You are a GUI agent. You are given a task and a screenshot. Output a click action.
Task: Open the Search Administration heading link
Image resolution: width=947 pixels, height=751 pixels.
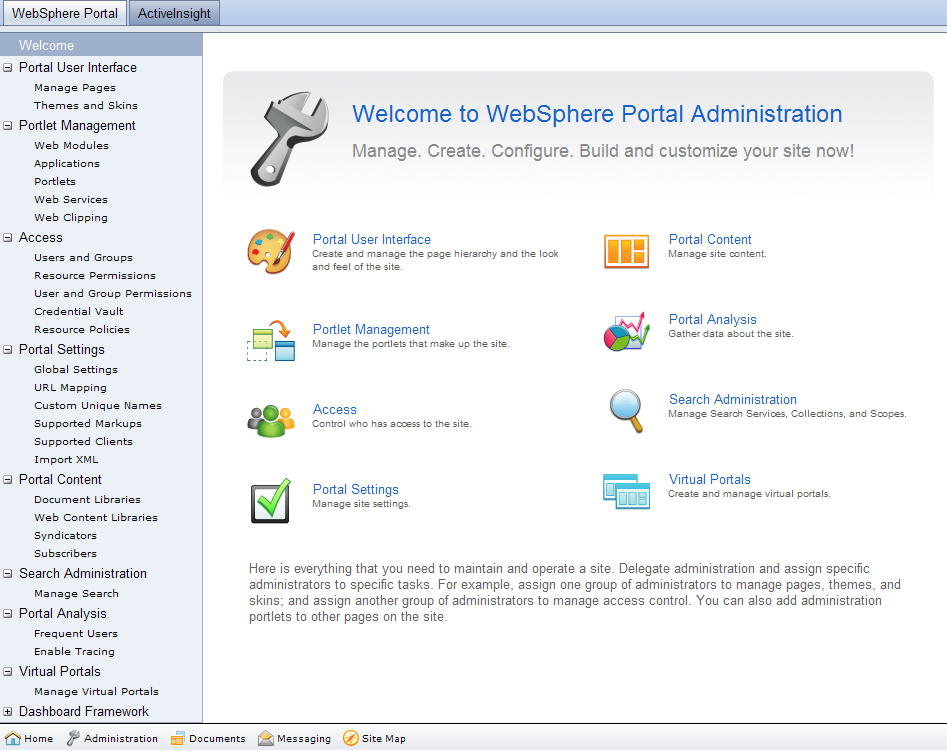pos(733,399)
